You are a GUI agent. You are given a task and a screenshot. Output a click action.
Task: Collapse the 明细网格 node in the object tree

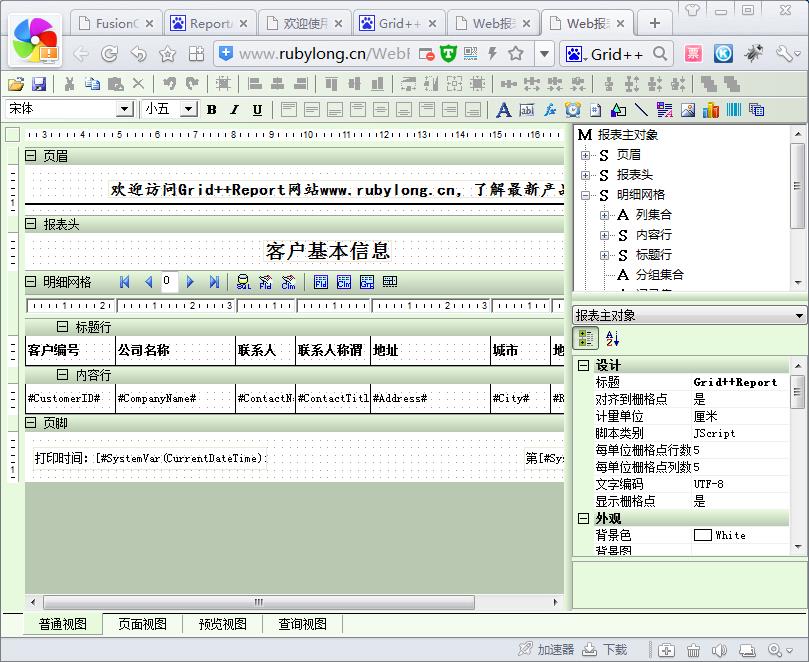click(x=585, y=195)
